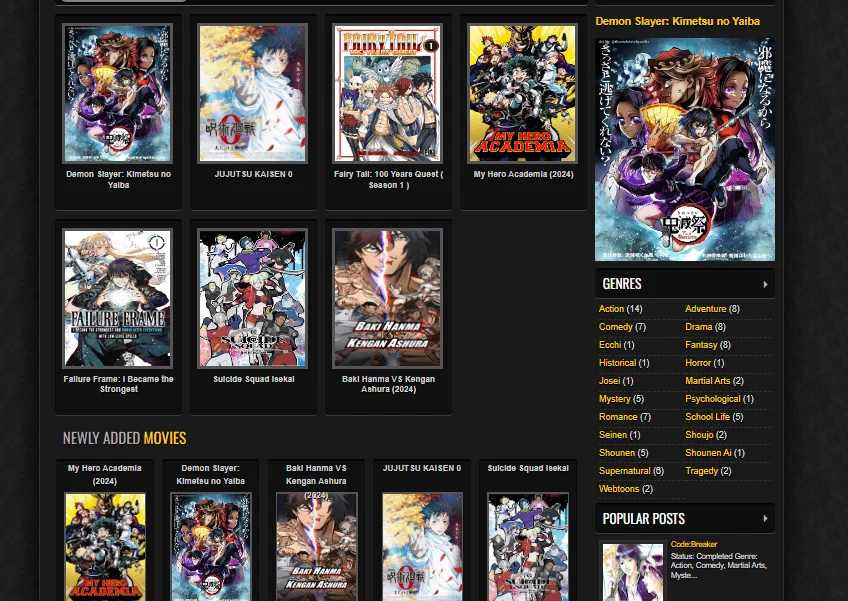
Task: Select the Webtoons genre link
Action: point(619,489)
